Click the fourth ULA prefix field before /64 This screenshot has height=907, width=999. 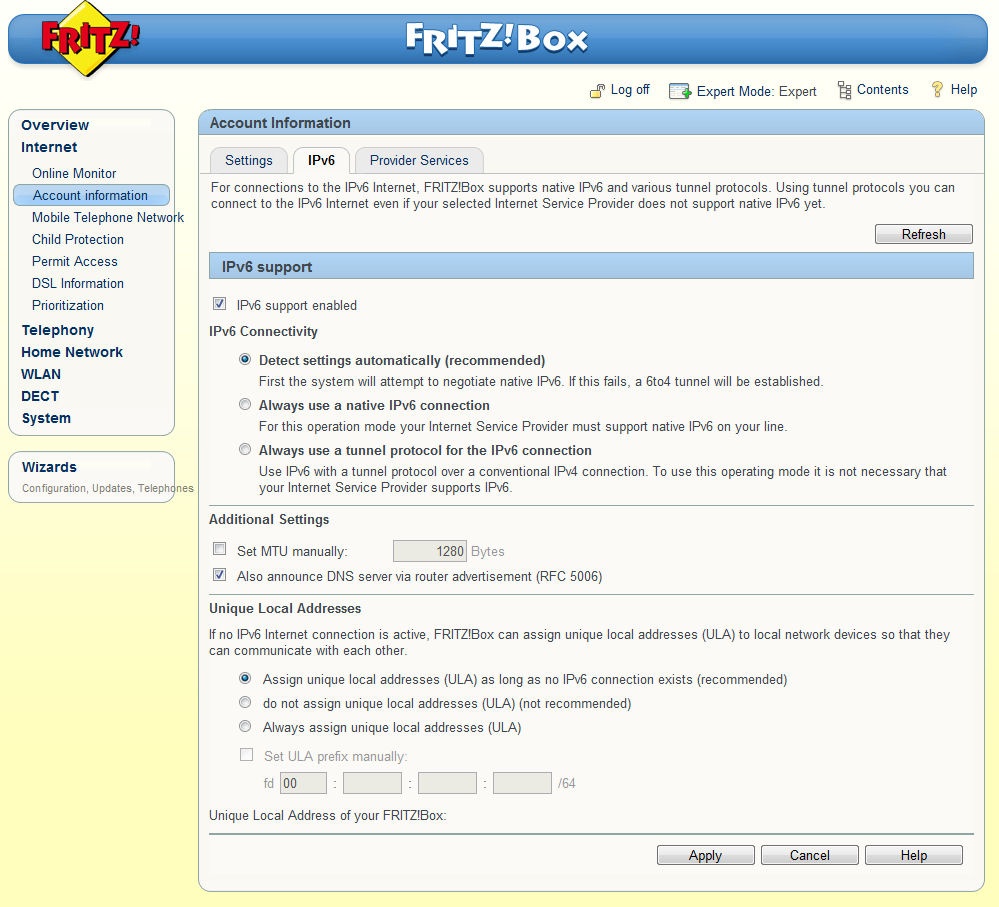coord(522,783)
